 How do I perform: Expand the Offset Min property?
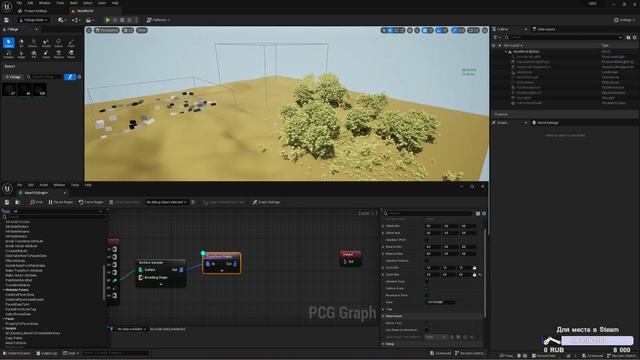383,226
